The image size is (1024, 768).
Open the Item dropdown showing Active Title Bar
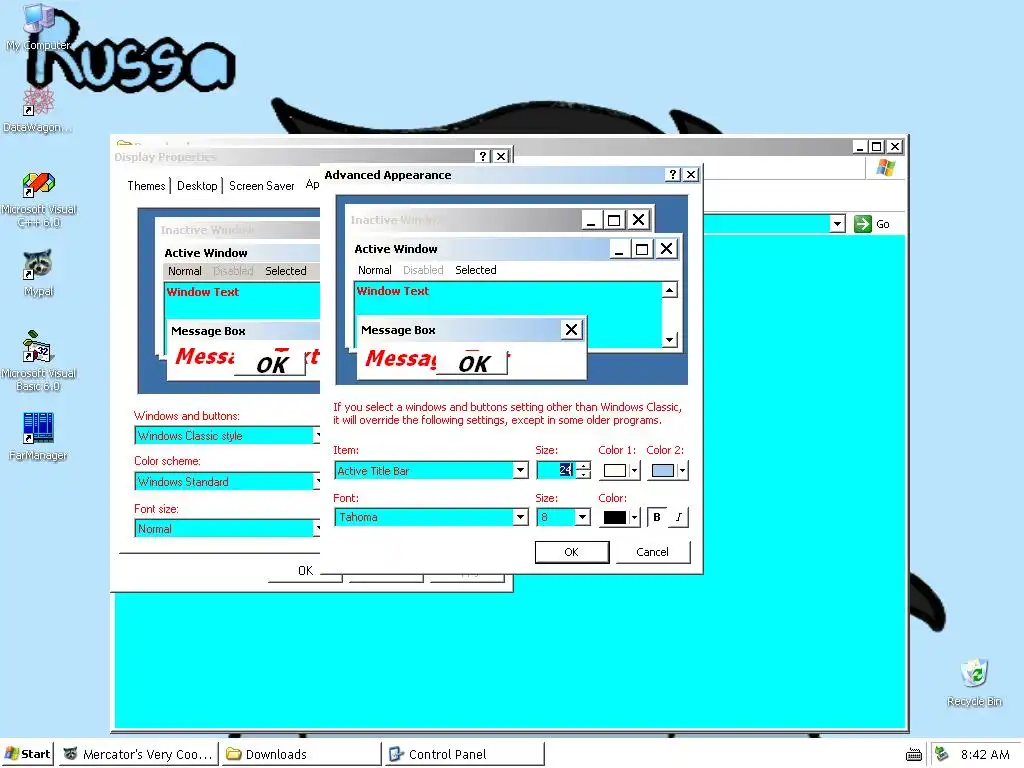[520, 470]
